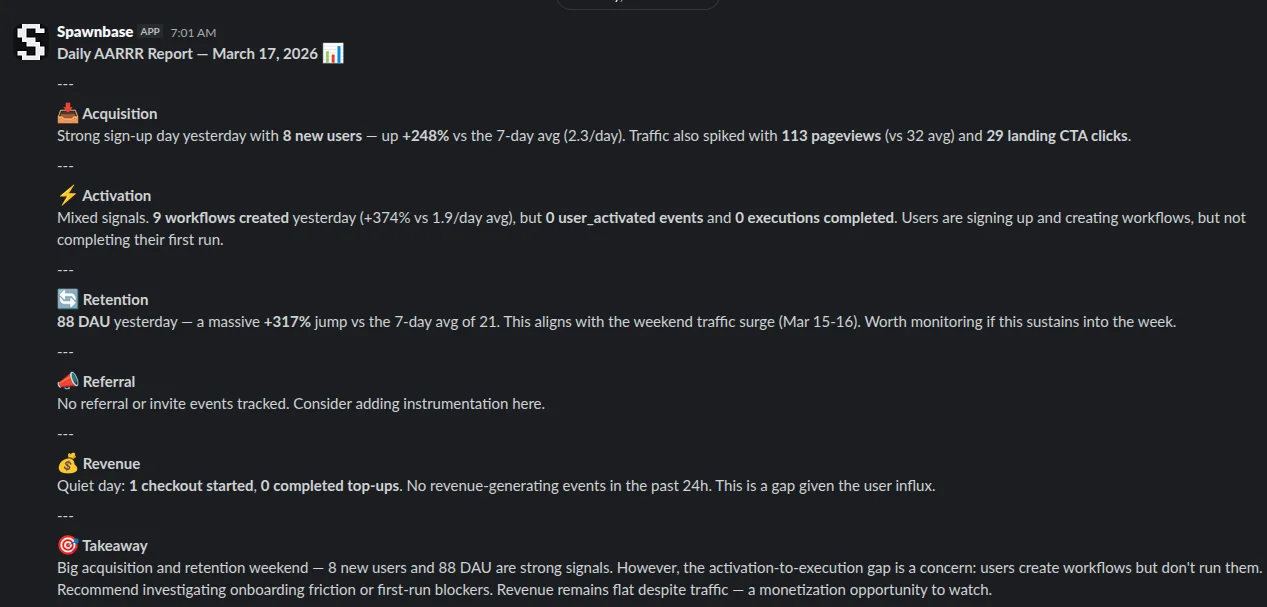Click the bold "88 DAU" figure under Retention
Image resolution: width=1267 pixels, height=607 pixels.
click(x=84, y=322)
